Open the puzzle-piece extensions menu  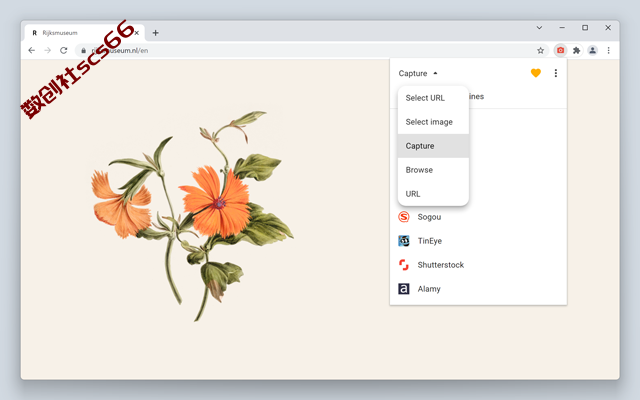click(576, 50)
